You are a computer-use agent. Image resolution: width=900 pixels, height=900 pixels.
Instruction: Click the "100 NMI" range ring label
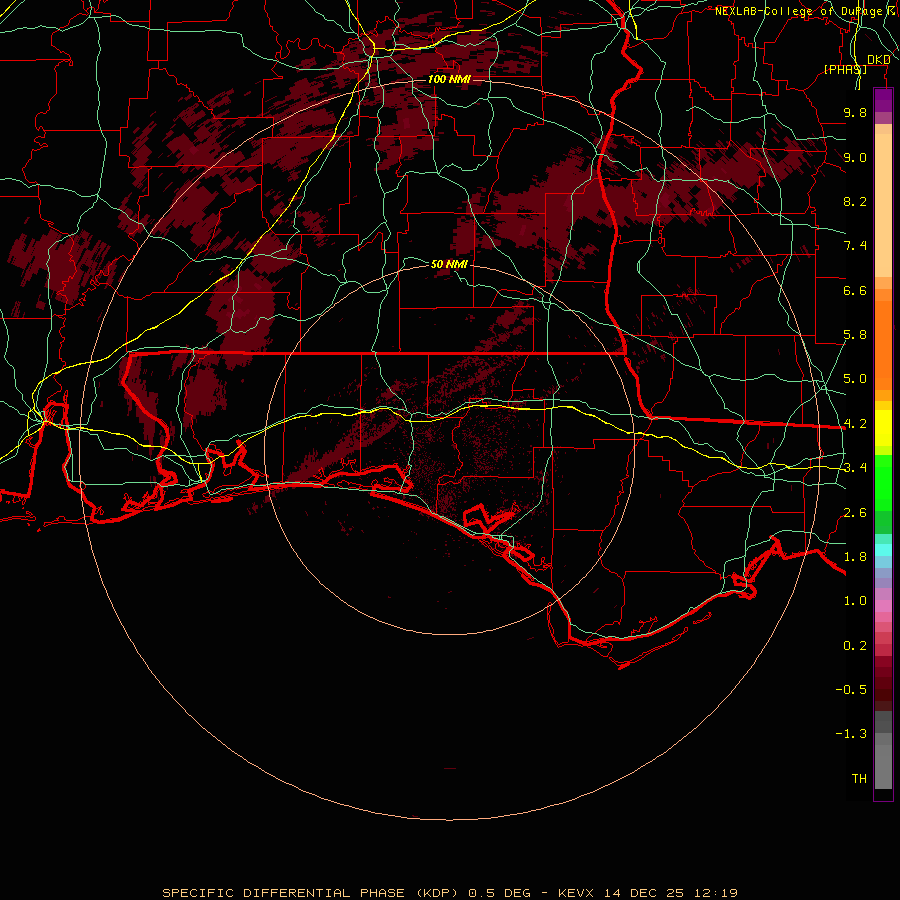449,79
